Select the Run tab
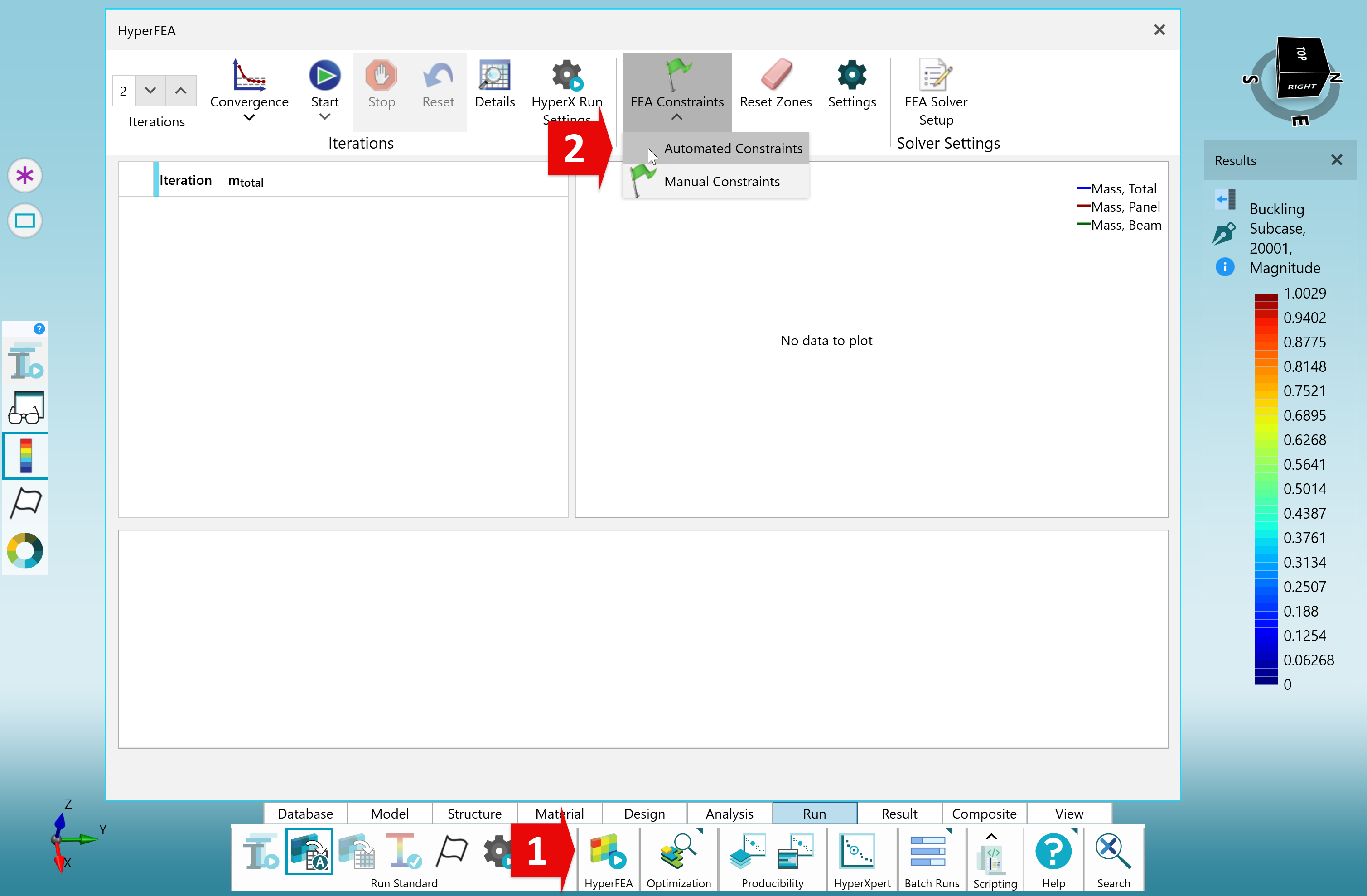 (x=815, y=813)
